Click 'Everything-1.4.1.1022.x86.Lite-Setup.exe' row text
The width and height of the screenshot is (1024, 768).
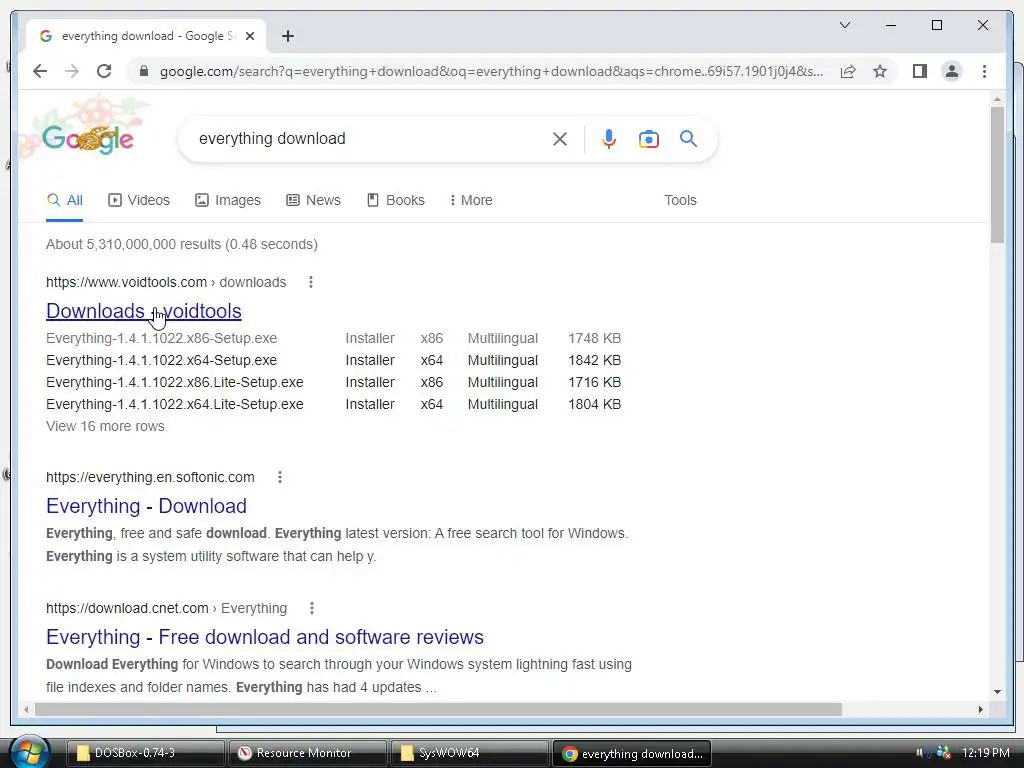pos(174,382)
